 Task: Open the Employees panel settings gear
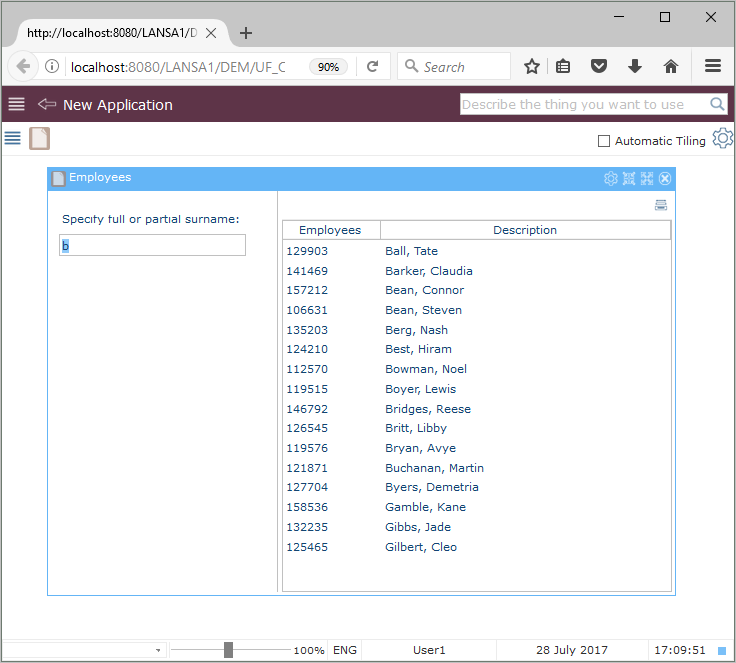click(611, 178)
